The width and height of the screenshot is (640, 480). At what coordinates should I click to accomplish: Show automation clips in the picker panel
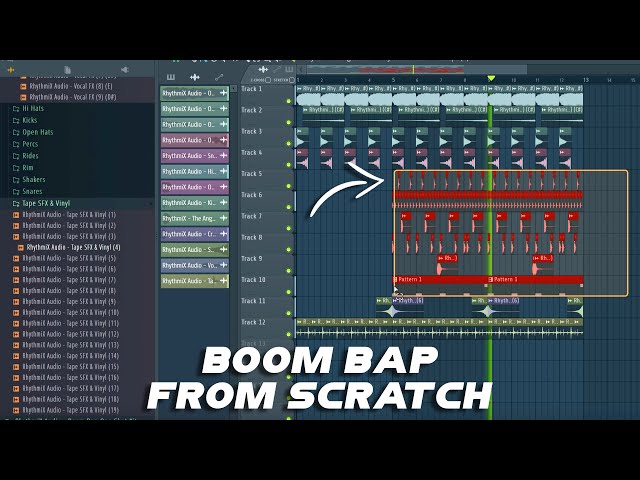point(219,77)
